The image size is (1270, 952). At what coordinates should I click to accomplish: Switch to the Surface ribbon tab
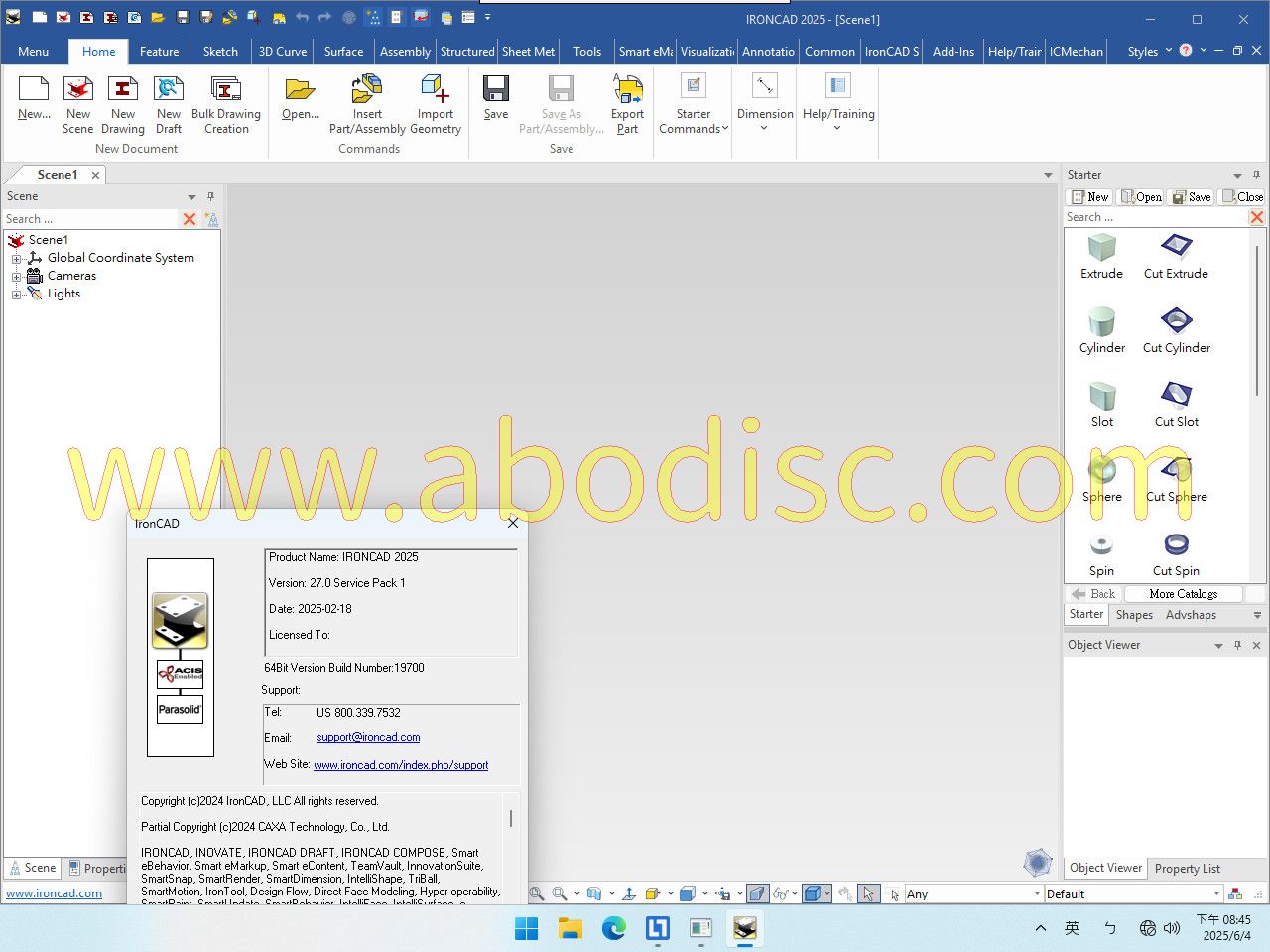pyautogui.click(x=343, y=52)
